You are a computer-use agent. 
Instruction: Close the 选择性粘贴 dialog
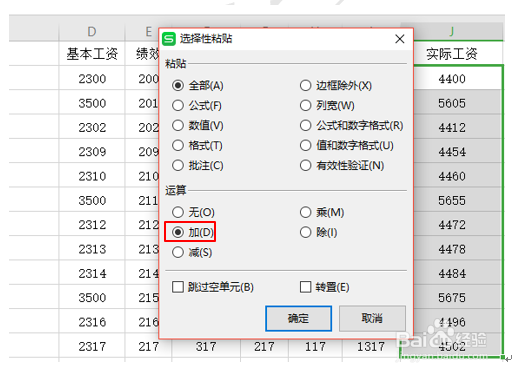click(400, 39)
